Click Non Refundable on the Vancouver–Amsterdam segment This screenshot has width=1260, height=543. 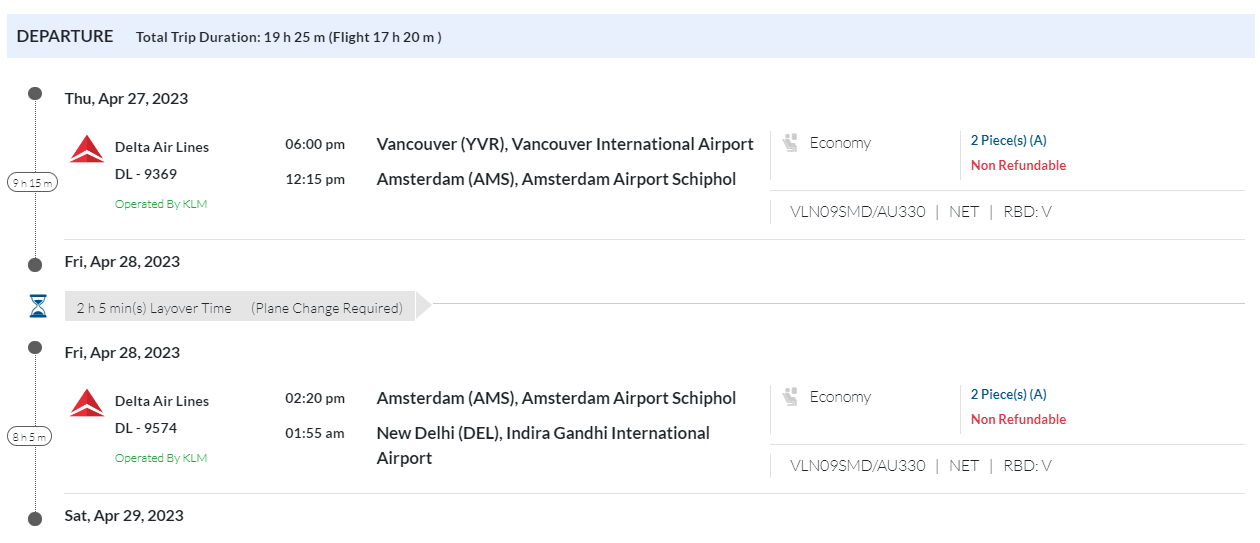pos(1018,166)
